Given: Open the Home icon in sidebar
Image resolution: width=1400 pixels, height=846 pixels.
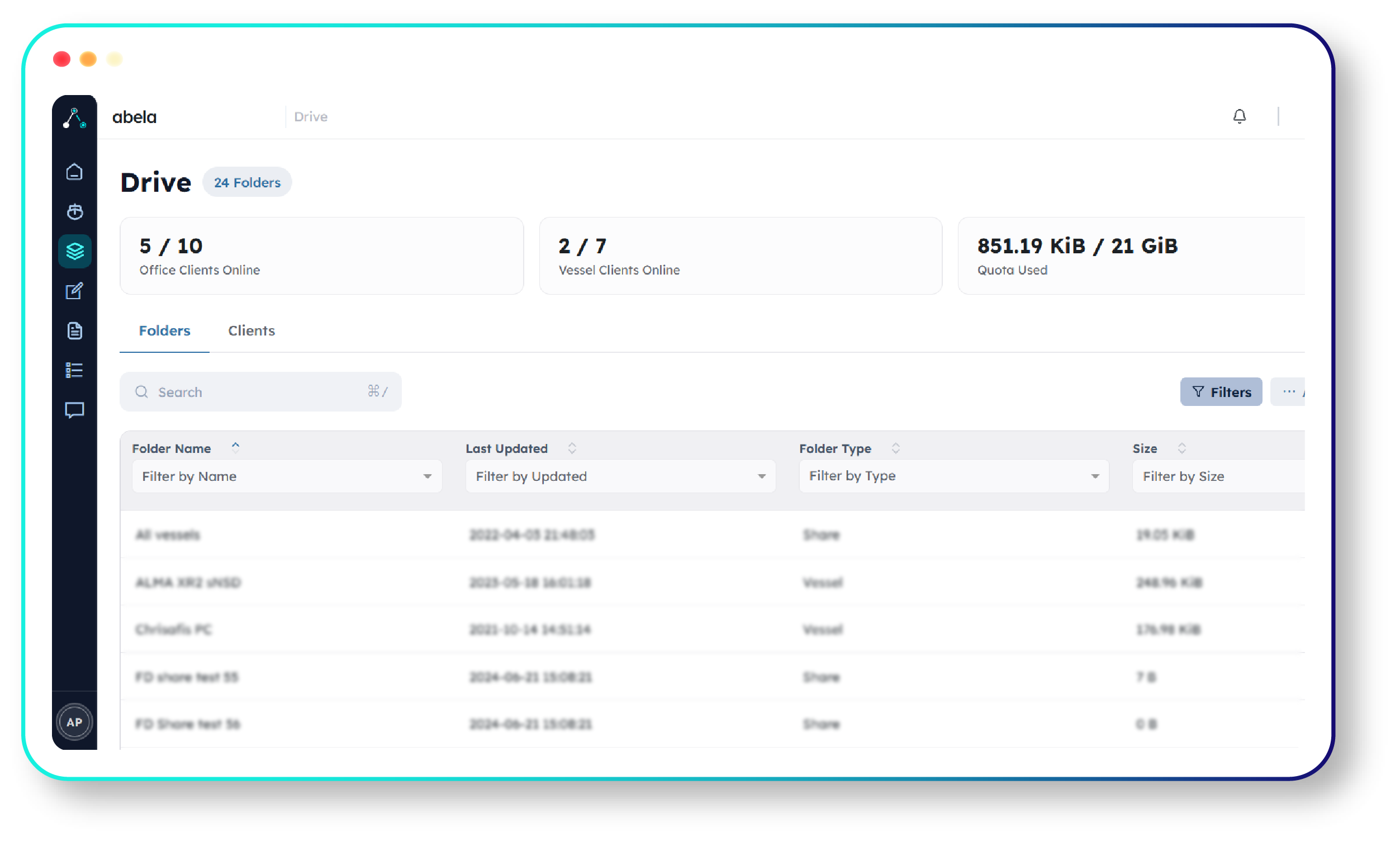Looking at the screenshot, I should 74,172.
